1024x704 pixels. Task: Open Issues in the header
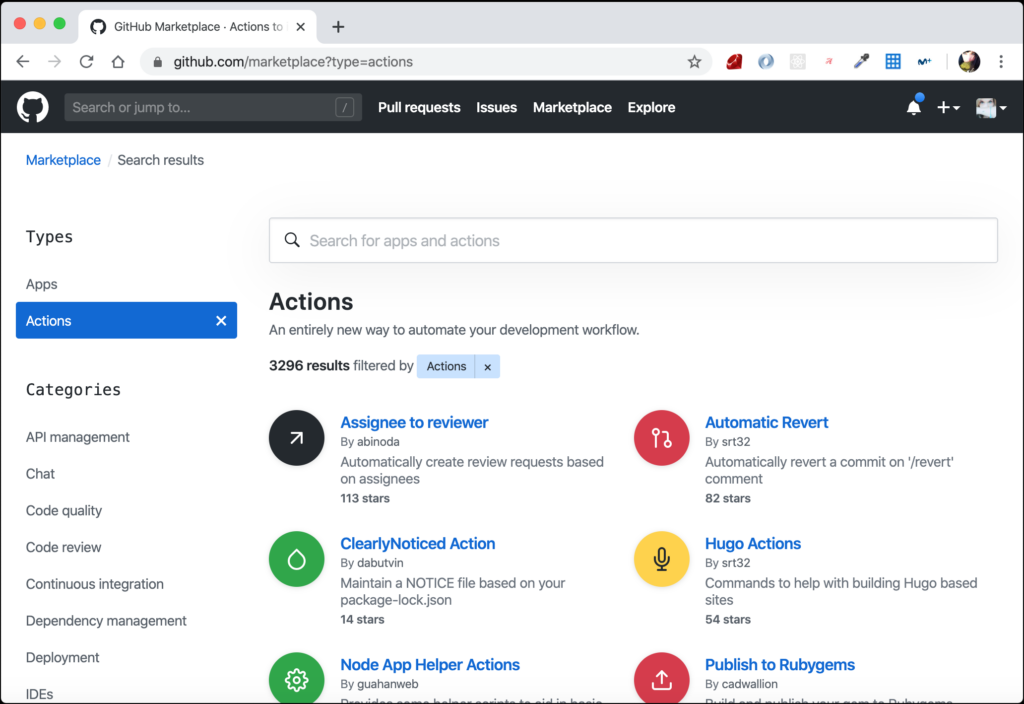[x=496, y=107]
